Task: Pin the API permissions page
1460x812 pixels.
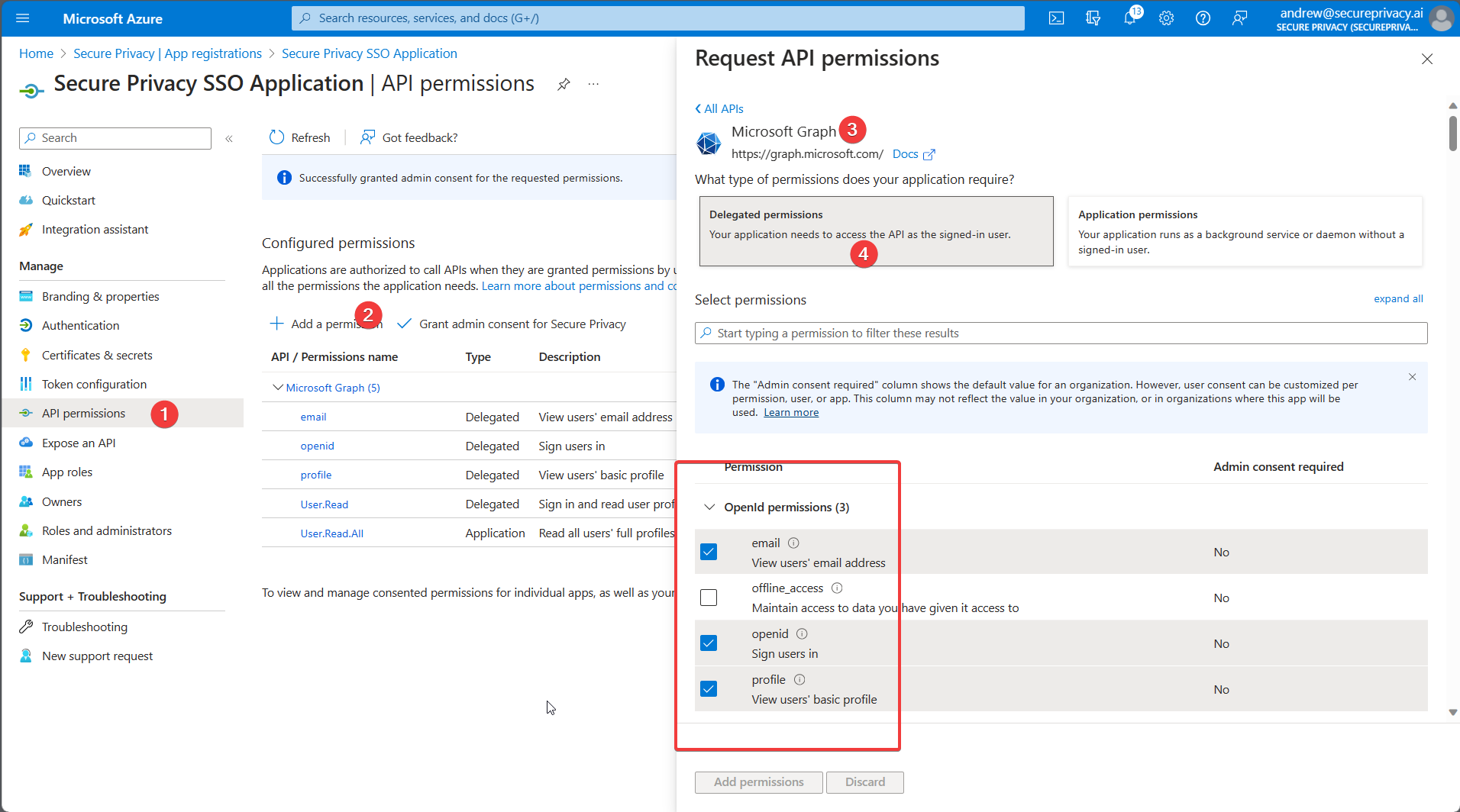Action: pyautogui.click(x=564, y=84)
